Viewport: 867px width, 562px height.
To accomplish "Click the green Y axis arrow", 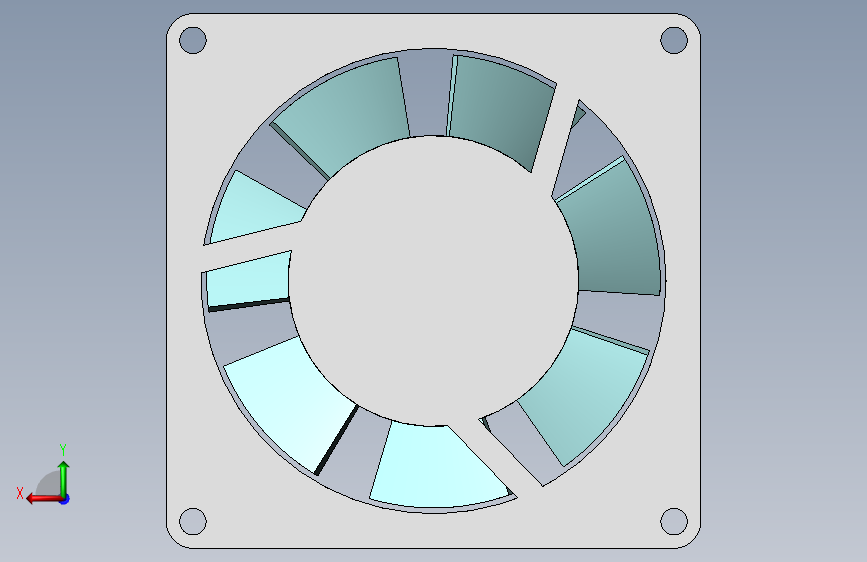I will pyautogui.click(x=64, y=478).
